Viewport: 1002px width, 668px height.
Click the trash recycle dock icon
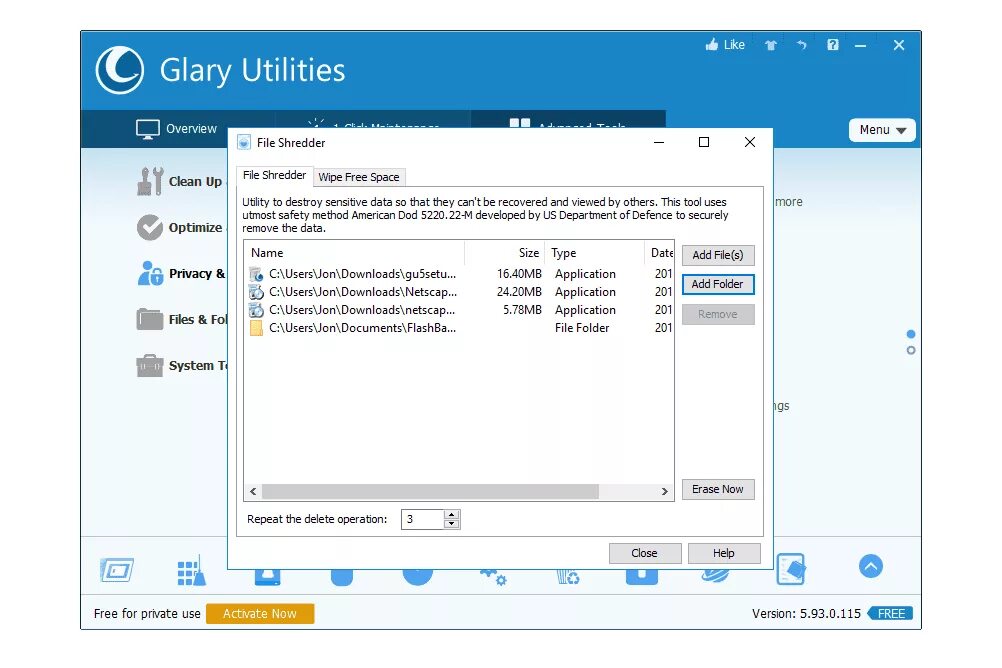pos(567,577)
